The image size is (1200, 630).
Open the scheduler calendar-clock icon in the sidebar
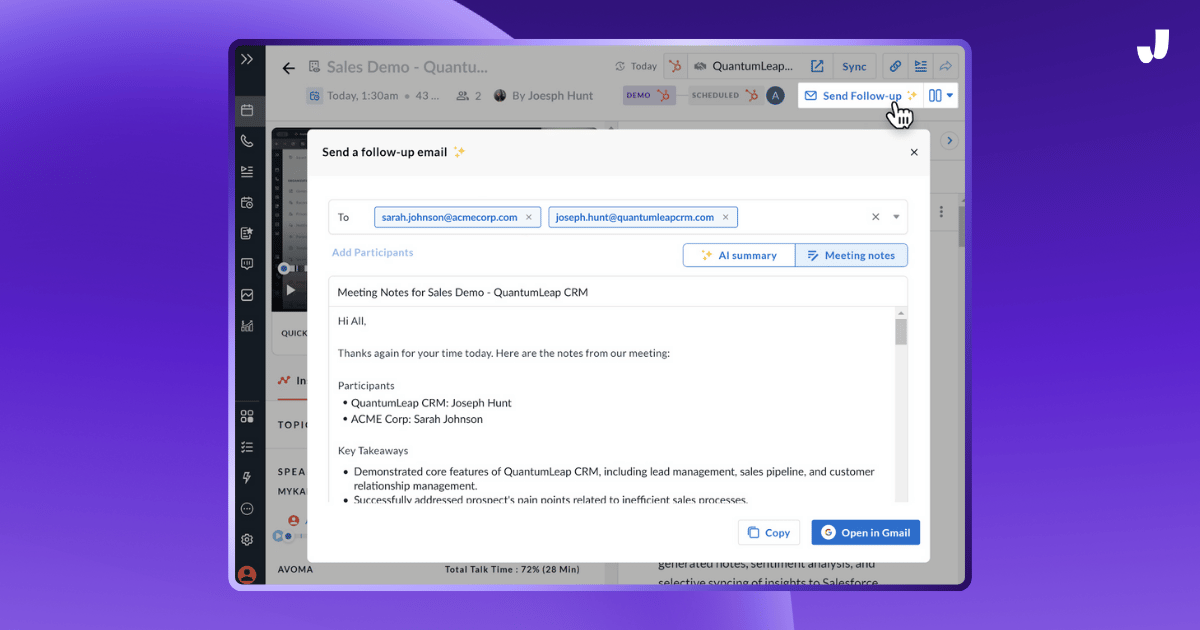247,202
